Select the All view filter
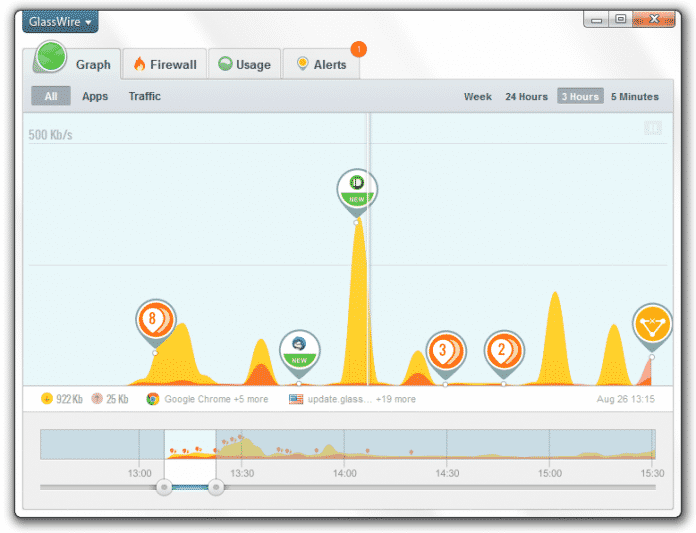696x533 pixels. coord(51,97)
